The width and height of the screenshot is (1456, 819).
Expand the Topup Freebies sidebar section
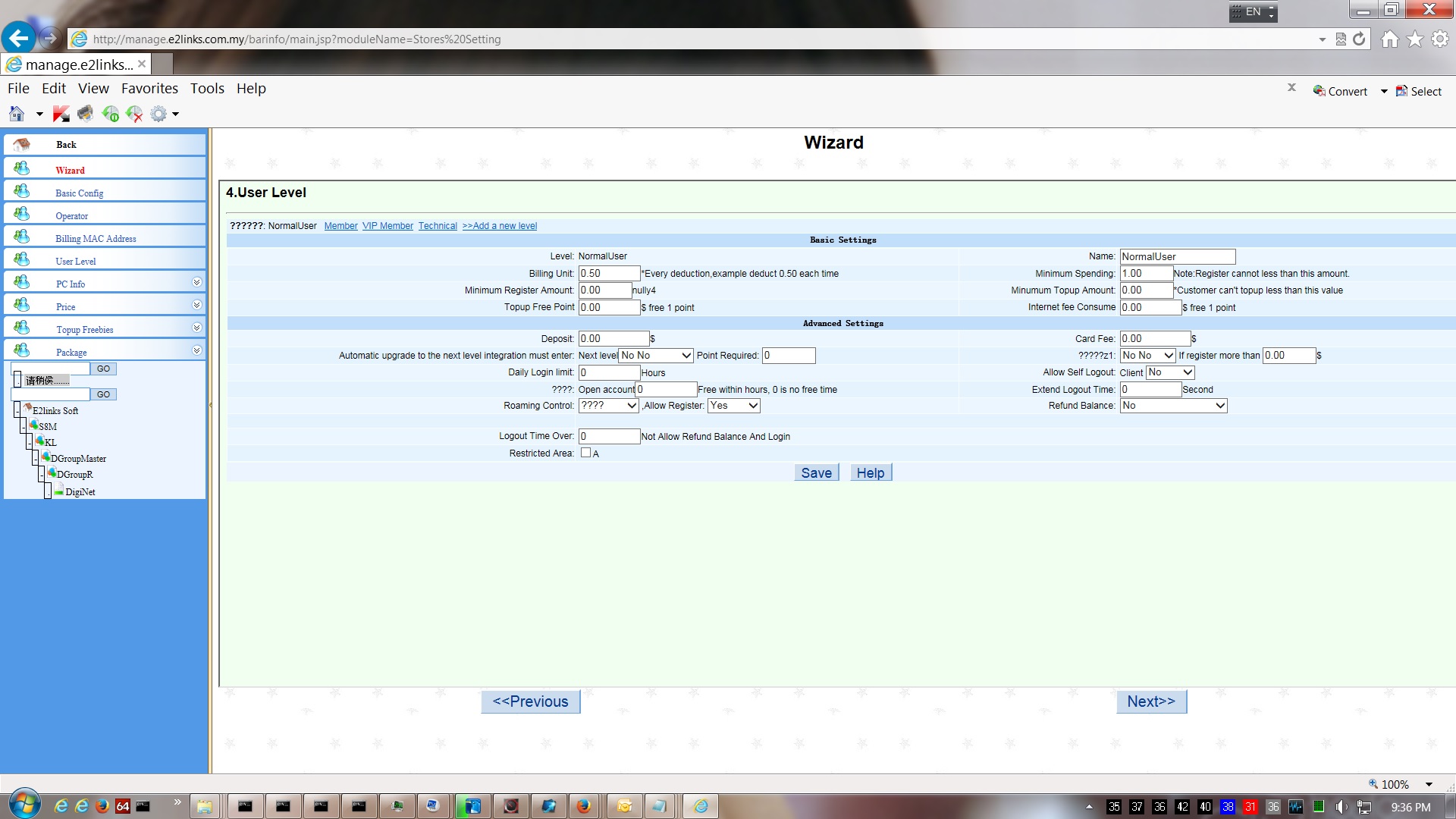(196, 328)
